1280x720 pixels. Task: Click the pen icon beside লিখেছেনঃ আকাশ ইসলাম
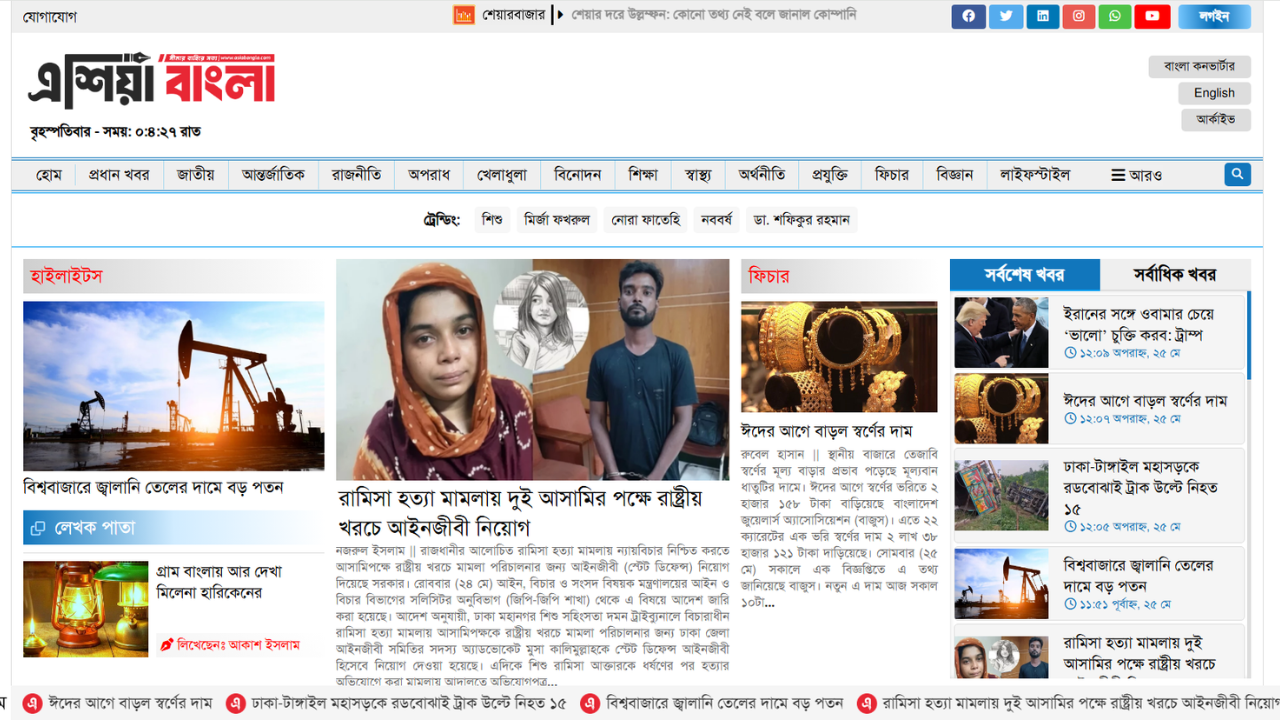point(167,645)
